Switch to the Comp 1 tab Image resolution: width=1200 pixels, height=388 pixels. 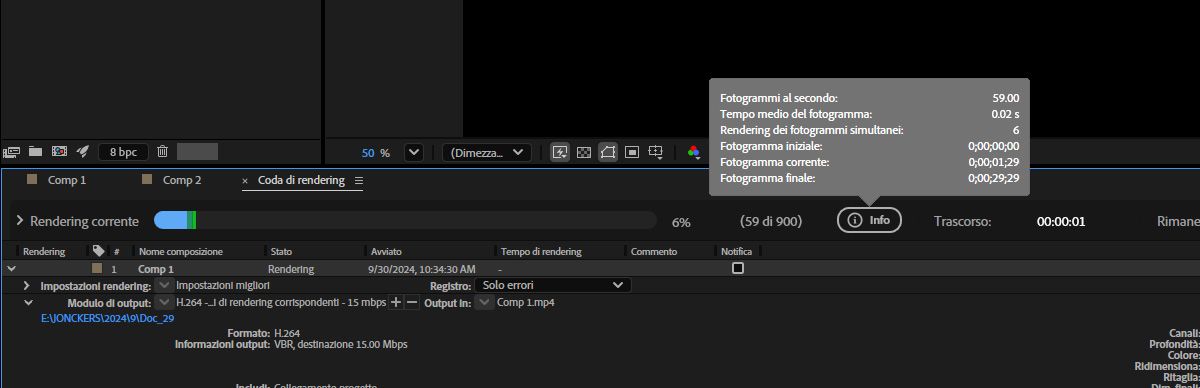[x=67, y=180]
